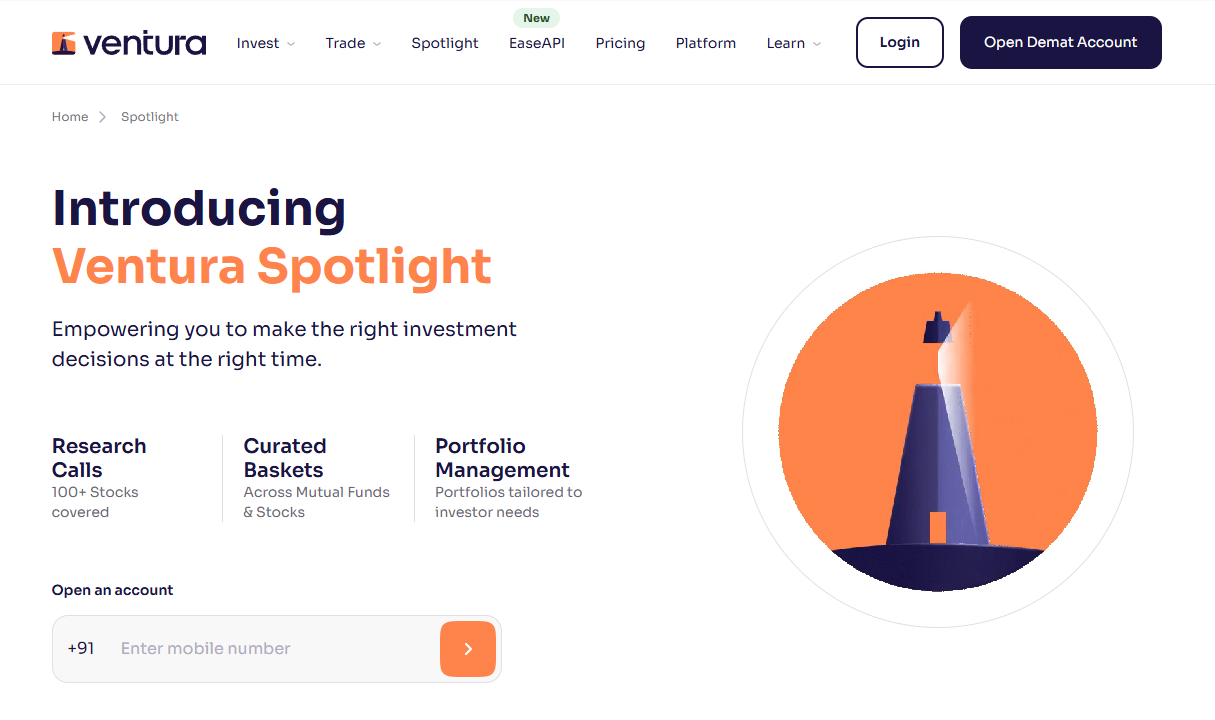Click the Open Demat Account button
The height and width of the screenshot is (720, 1215).
click(1060, 42)
